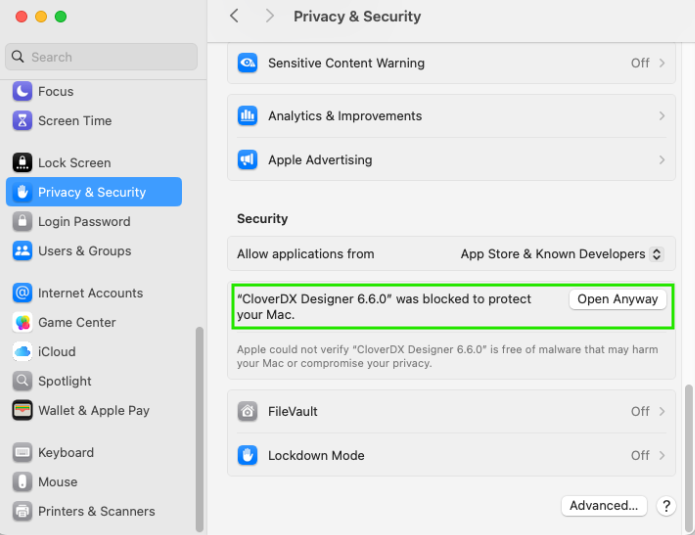
Task: Click the main pane vertical scrollbar
Action: click(x=688, y=458)
